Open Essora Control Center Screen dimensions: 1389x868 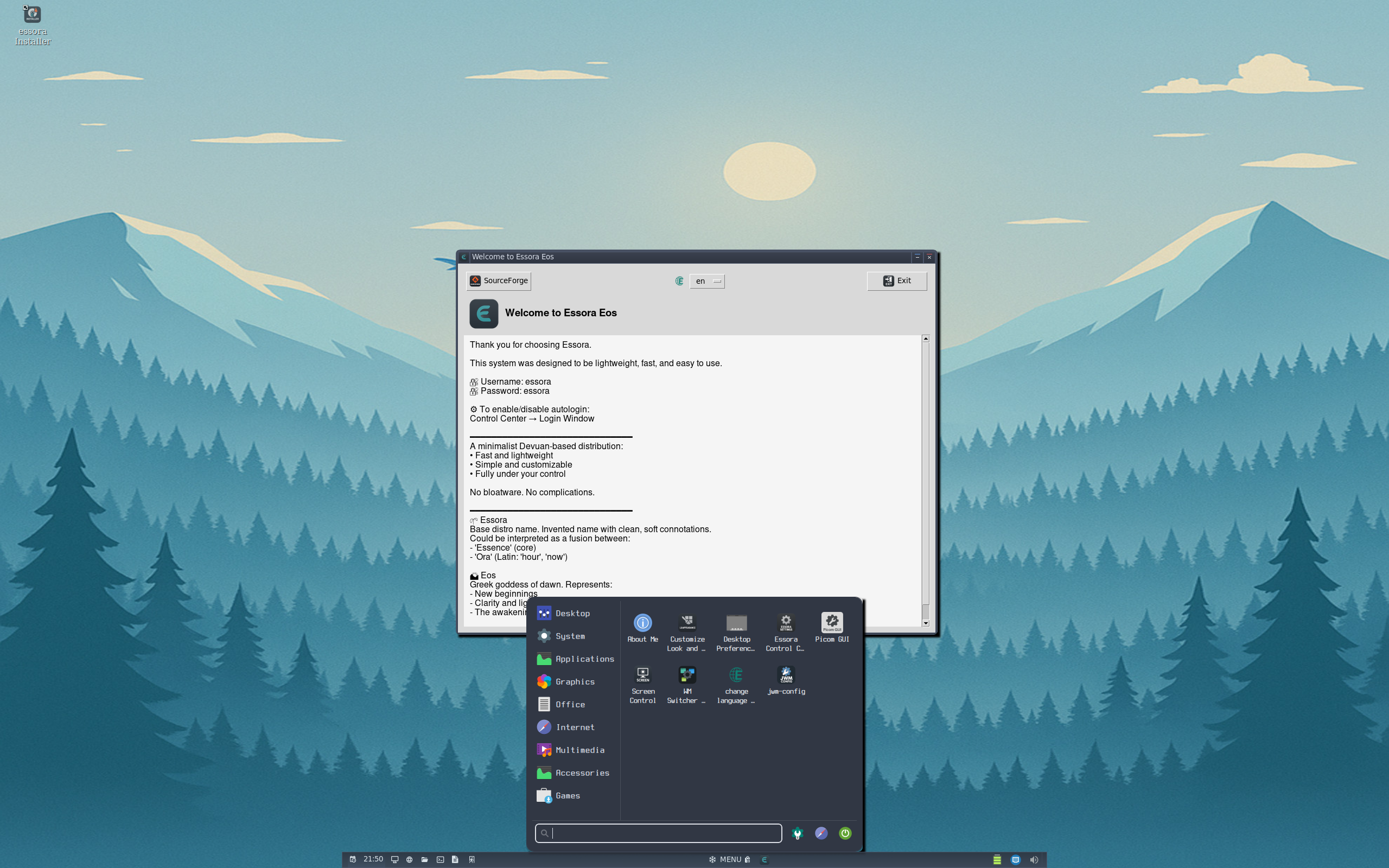click(786, 633)
